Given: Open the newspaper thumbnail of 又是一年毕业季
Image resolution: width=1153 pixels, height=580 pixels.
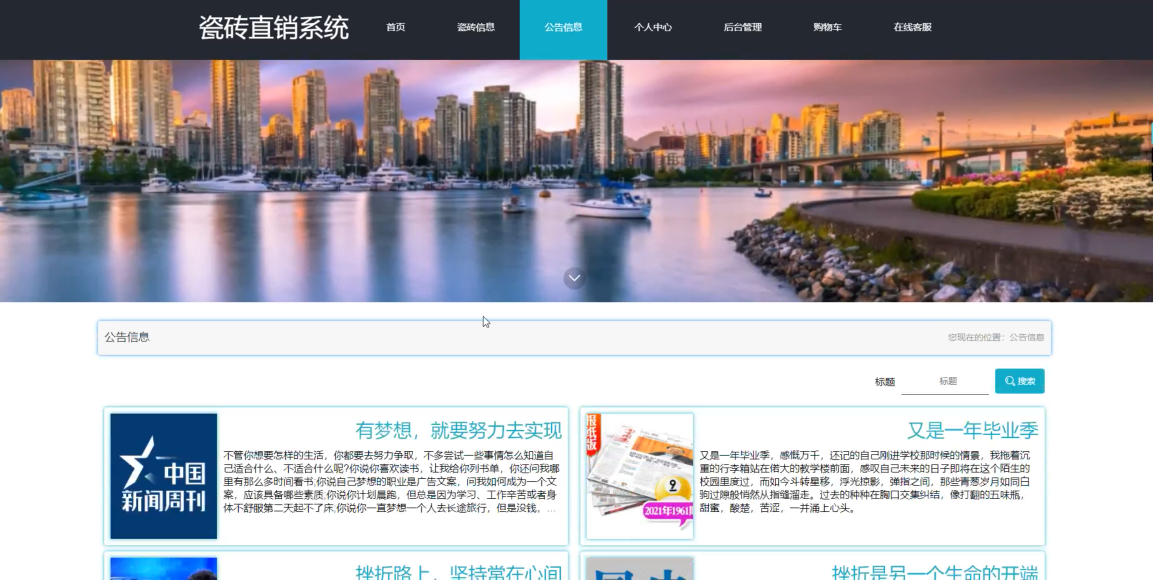Looking at the screenshot, I should click(x=640, y=476).
